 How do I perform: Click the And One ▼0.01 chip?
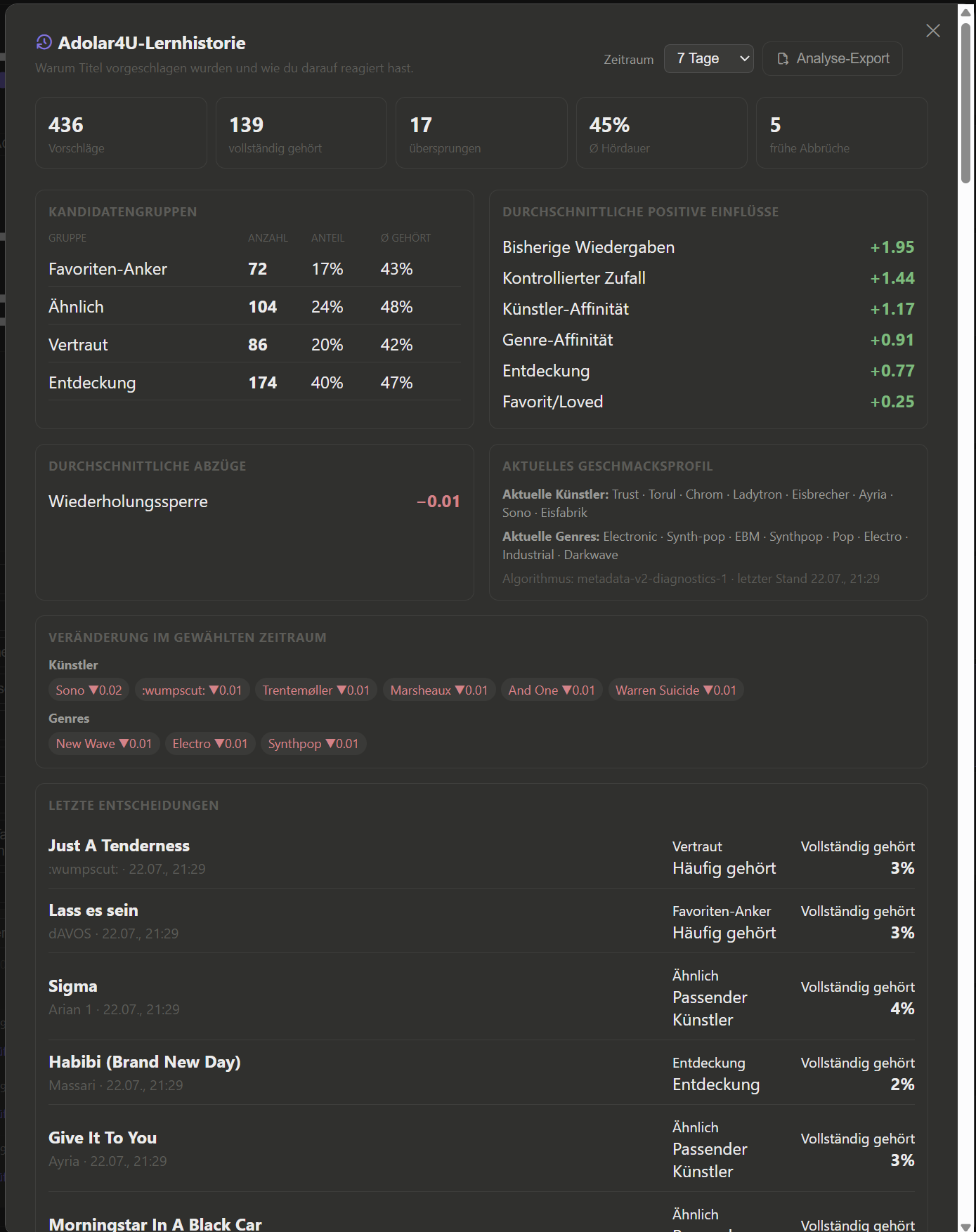[x=552, y=690]
